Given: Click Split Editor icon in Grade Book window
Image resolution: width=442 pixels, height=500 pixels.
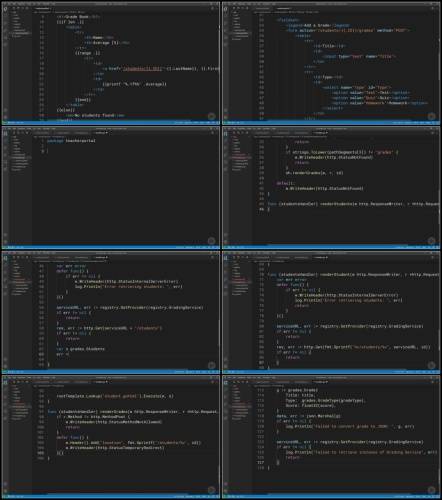Looking at the screenshot, I should click(x=212, y=8).
